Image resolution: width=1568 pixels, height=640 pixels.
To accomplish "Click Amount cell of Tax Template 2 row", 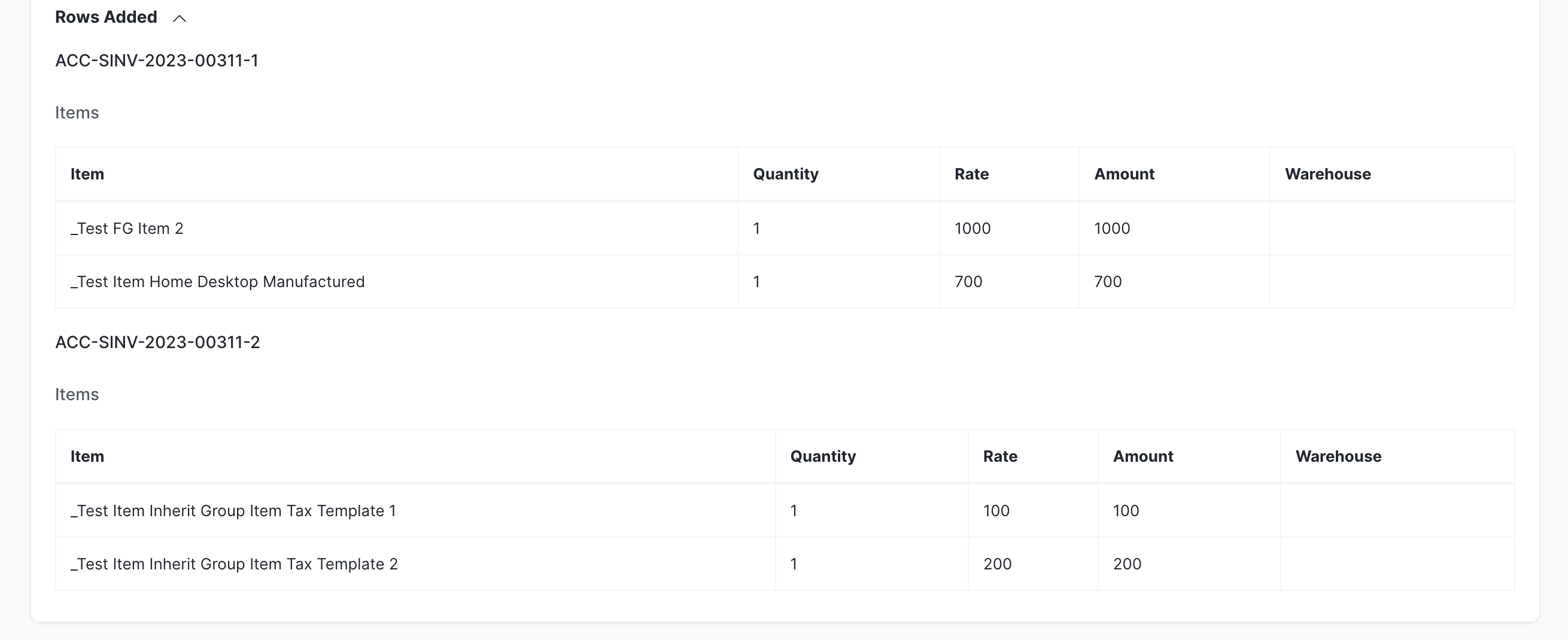I will pos(1127,564).
